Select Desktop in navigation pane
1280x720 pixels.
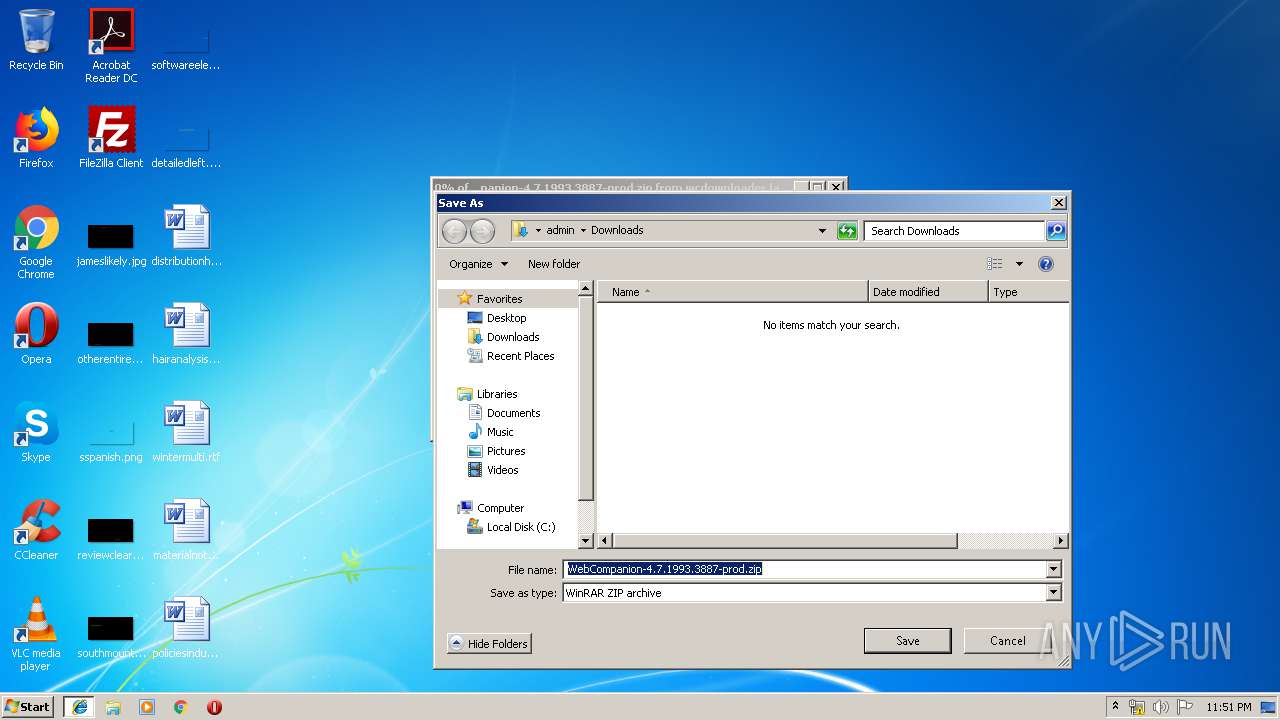pos(506,318)
